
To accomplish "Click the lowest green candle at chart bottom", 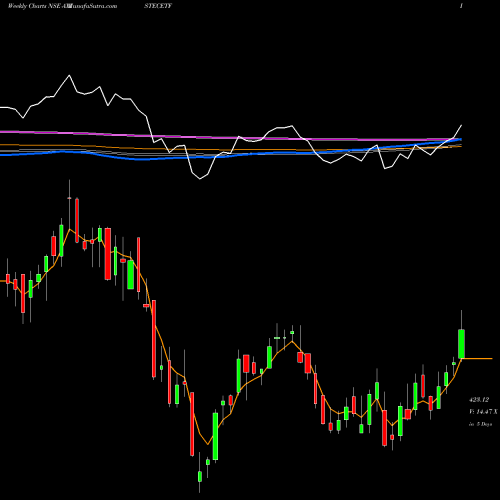I will [200, 476].
